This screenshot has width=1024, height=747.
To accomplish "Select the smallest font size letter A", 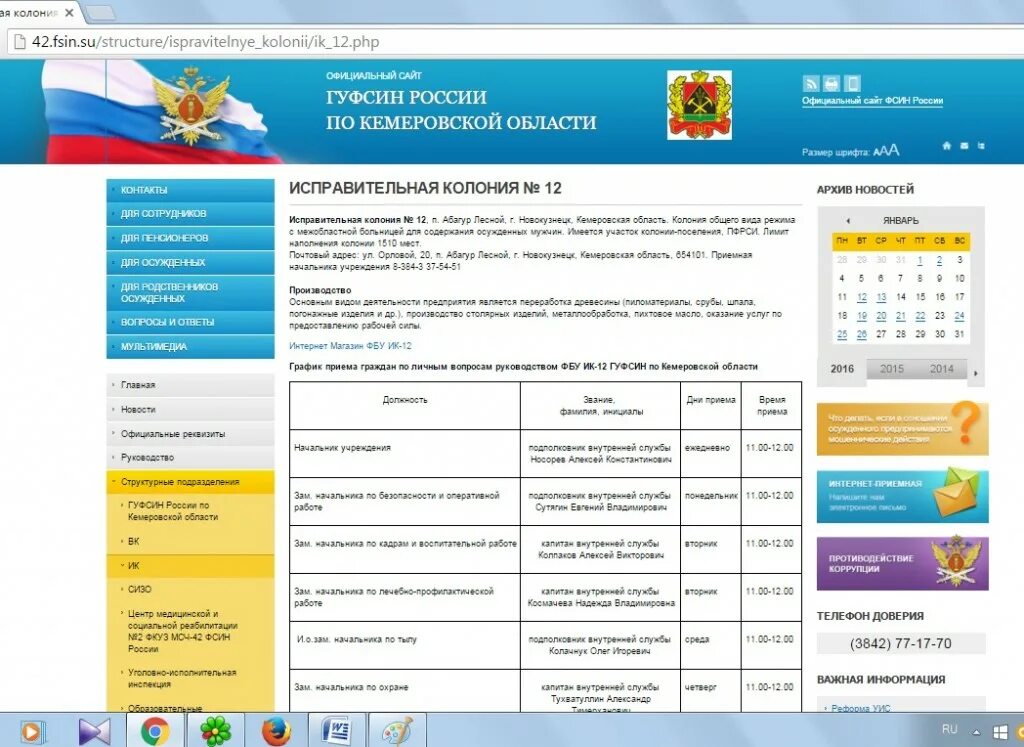I will click(x=876, y=151).
